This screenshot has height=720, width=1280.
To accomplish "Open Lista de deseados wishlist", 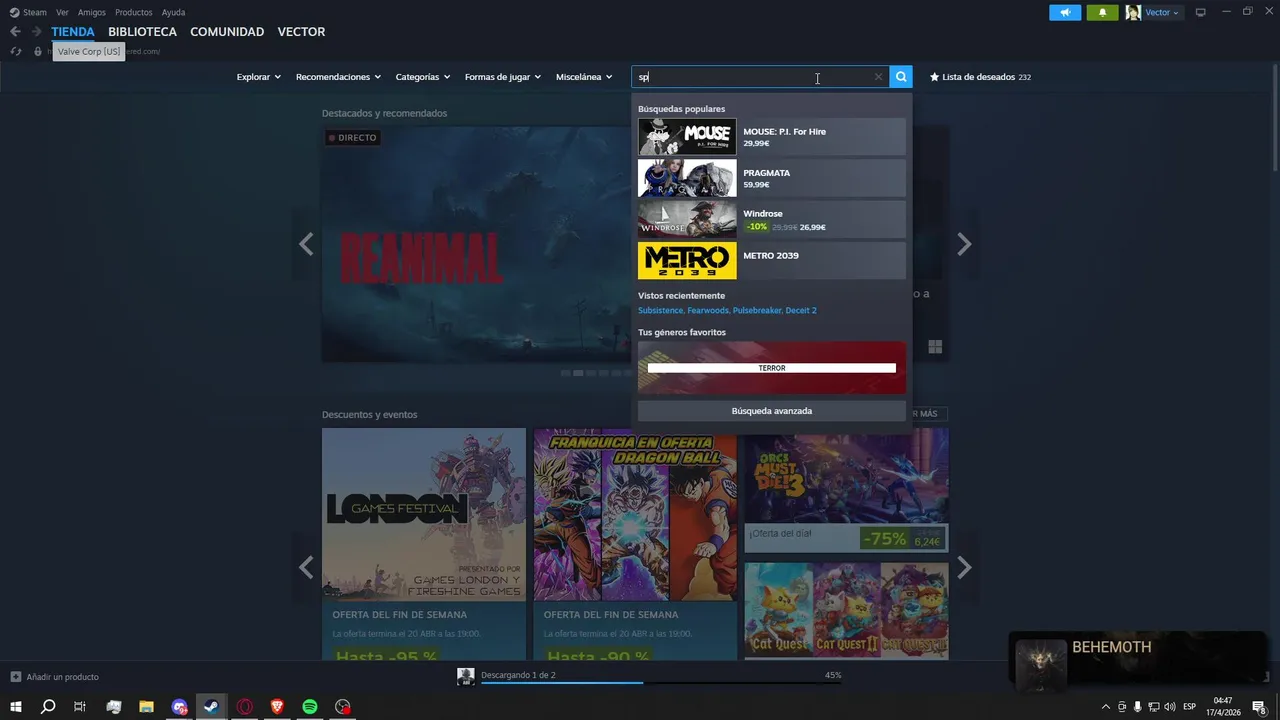I will (980, 77).
